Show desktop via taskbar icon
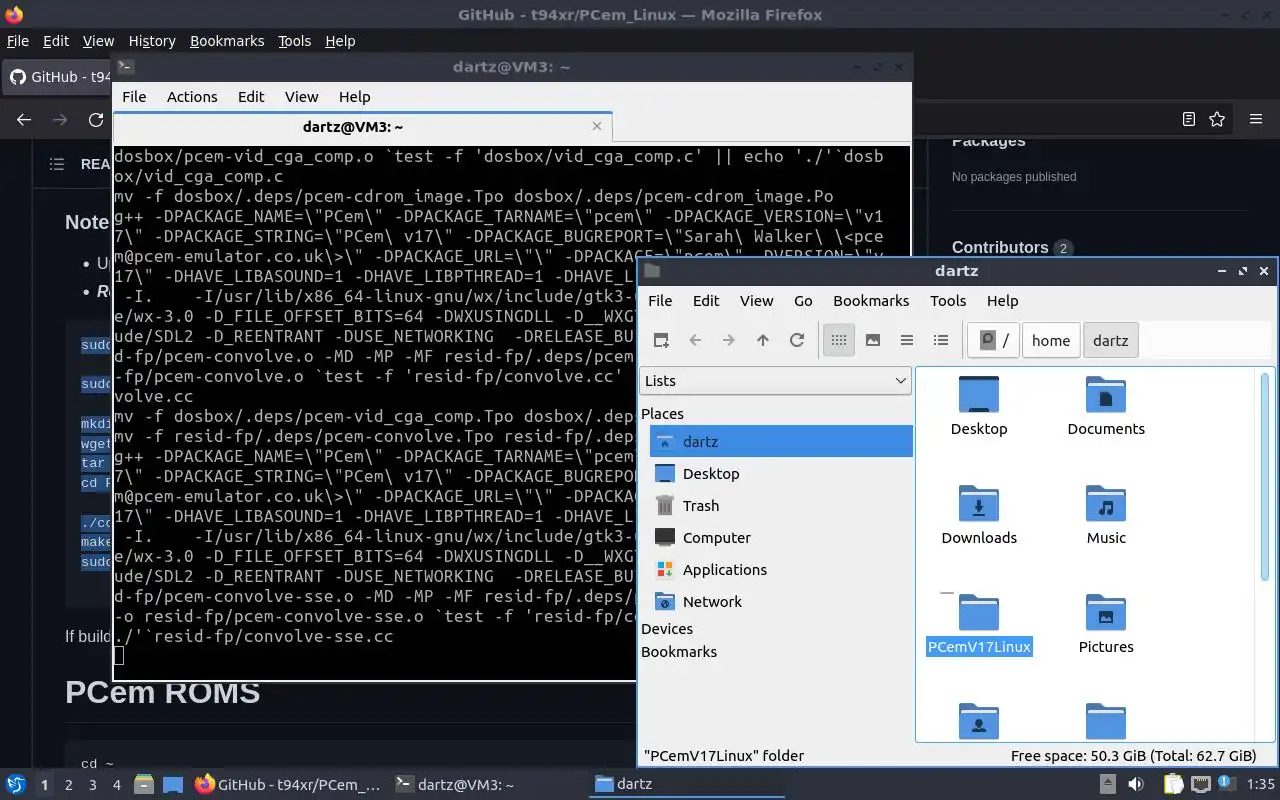The height and width of the screenshot is (800, 1280). 173,785
